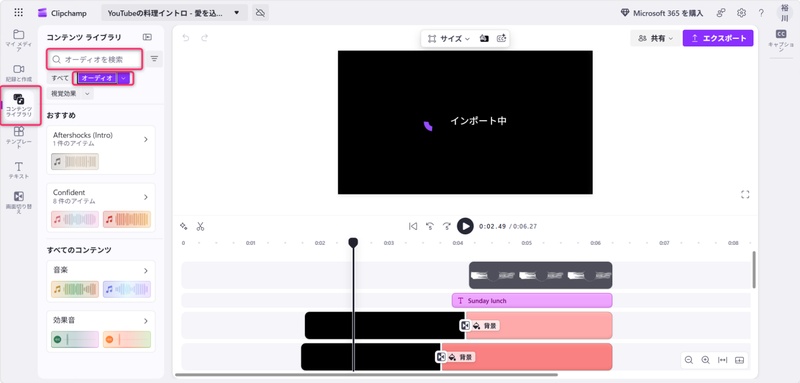800x383 pixels.
Task: Open the help question mark
Action: point(761,13)
